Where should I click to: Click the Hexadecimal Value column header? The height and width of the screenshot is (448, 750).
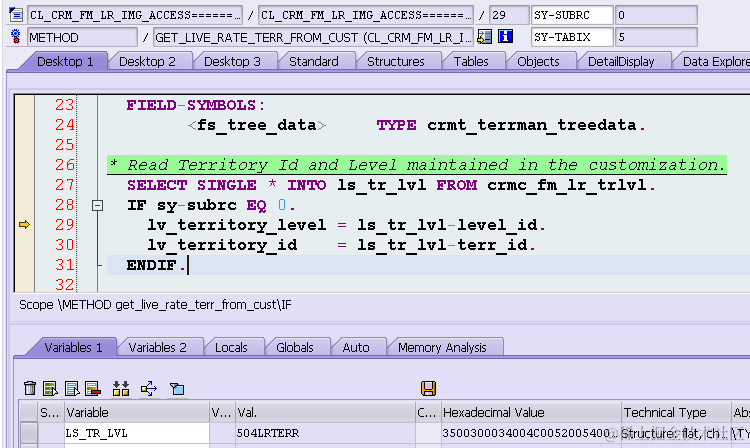530,412
